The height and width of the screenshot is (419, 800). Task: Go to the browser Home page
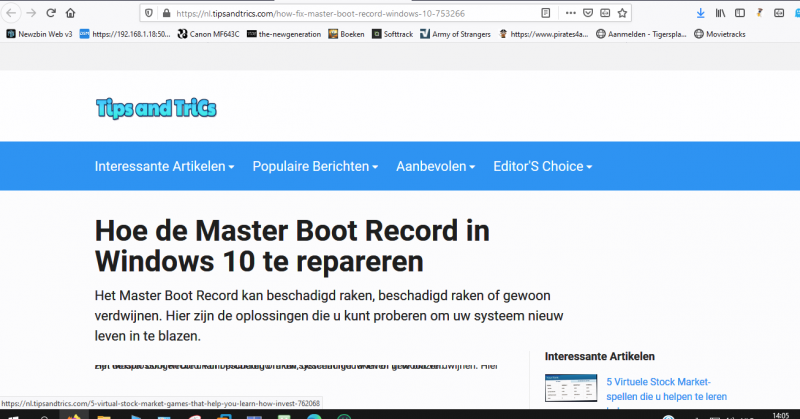click(x=69, y=13)
